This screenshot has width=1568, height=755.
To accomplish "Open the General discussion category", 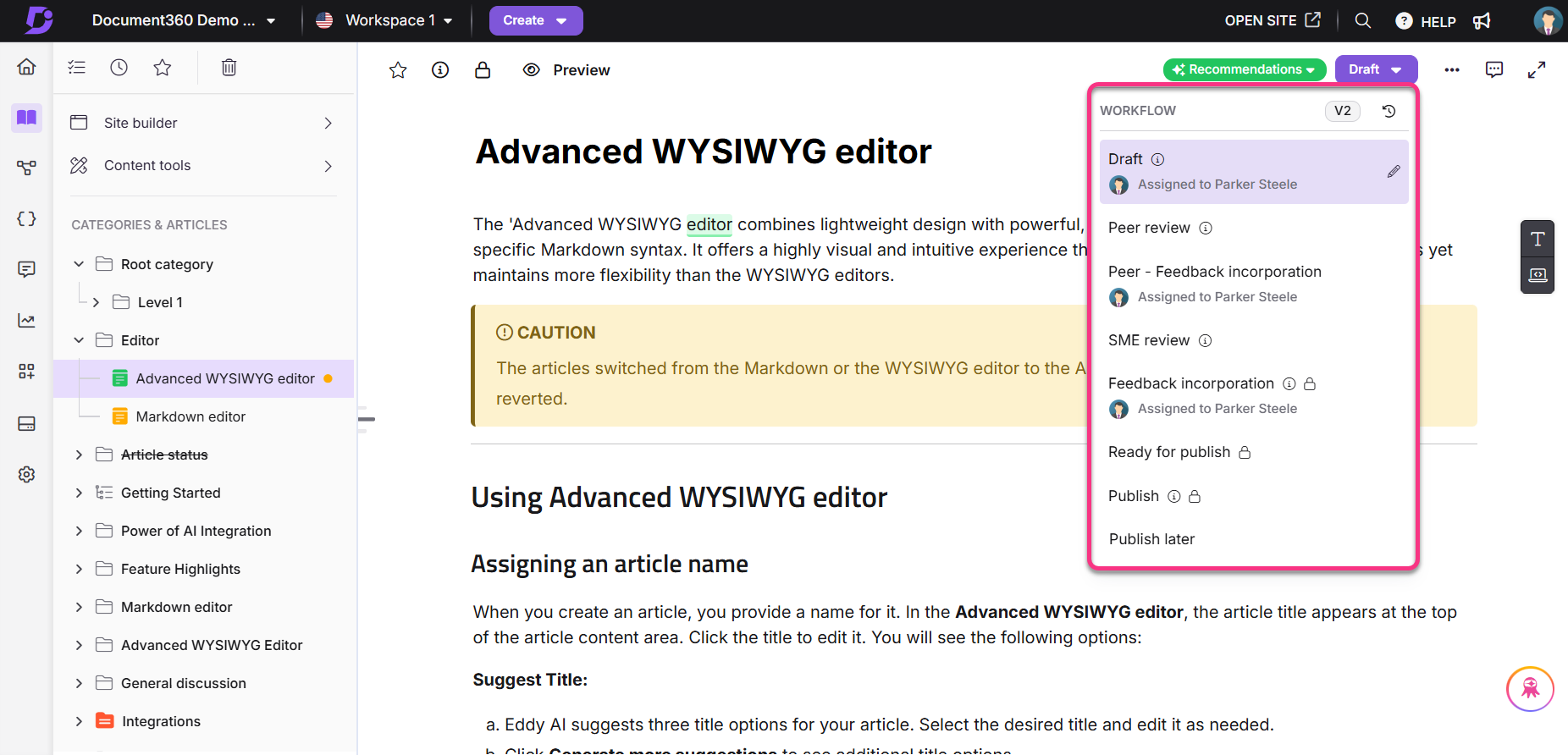I will pyautogui.click(x=183, y=683).
